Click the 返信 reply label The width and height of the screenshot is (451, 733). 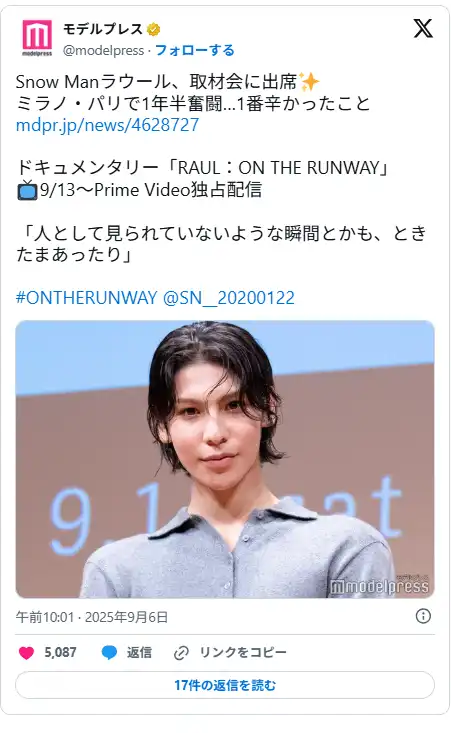[139, 652]
